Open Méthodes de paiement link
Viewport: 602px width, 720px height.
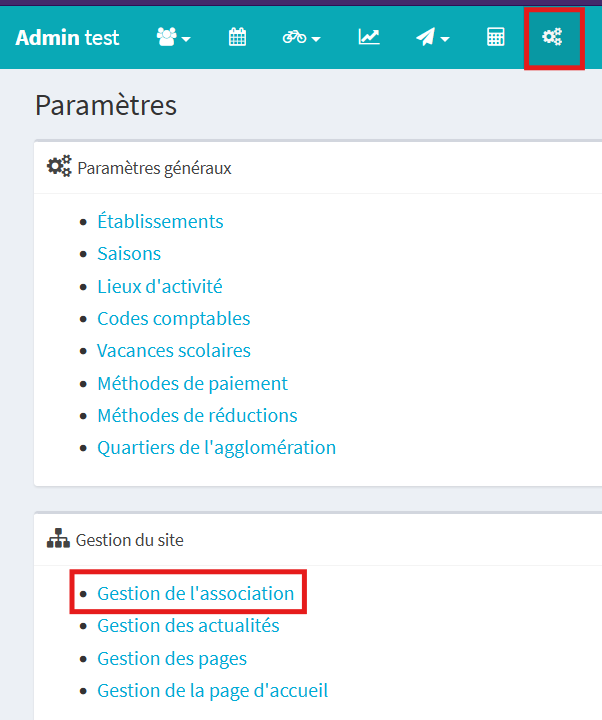click(192, 383)
